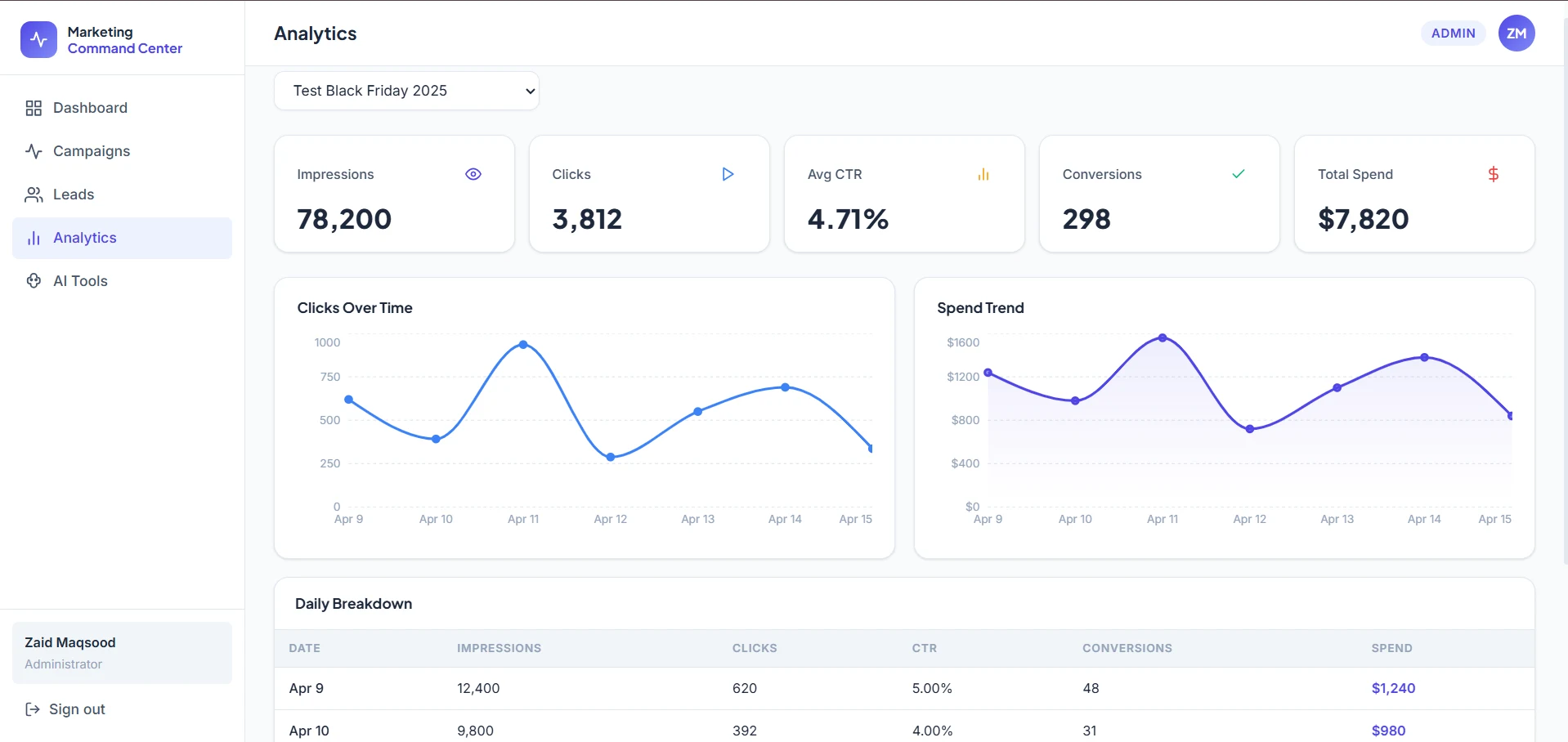
Task: Click the Apr 12 low point on Clicks chart
Action: [x=611, y=458]
